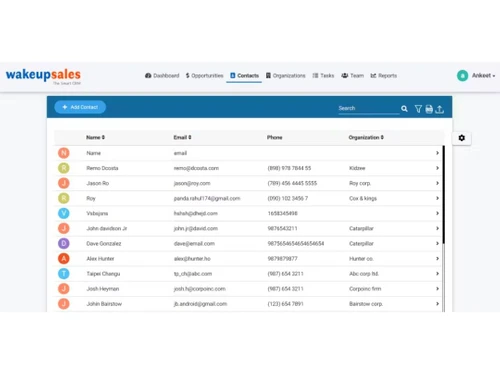
Task: Click email jb.android@gmail.com
Action: pyautogui.click(x=200, y=304)
